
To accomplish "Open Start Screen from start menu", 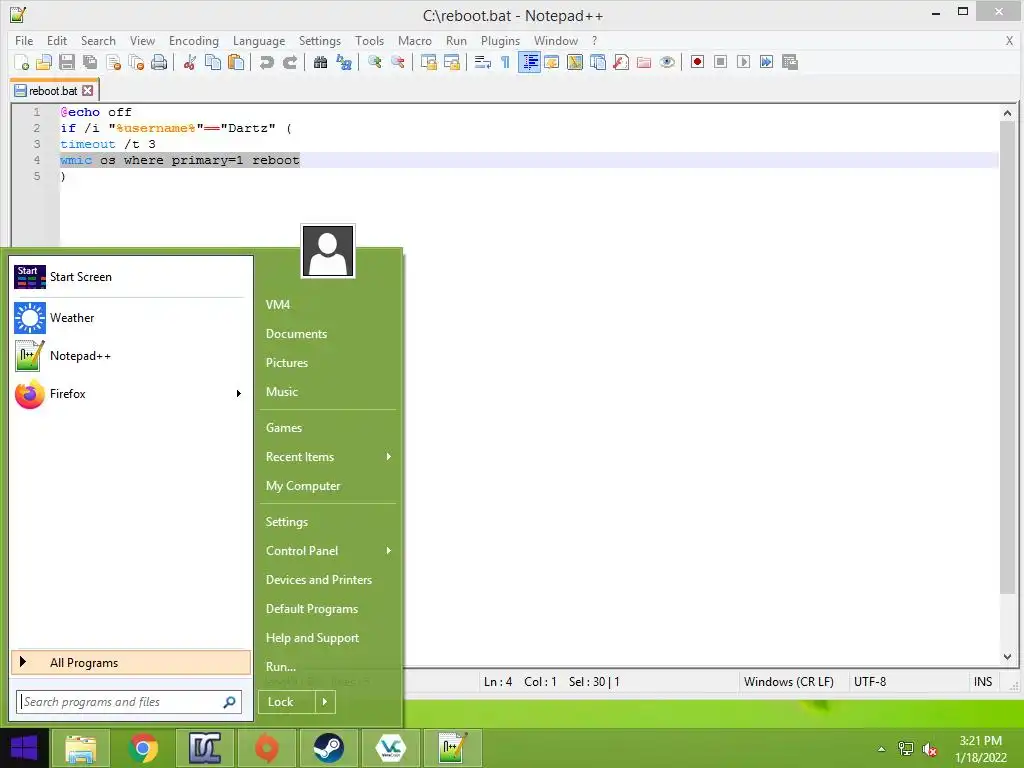I will pyautogui.click(x=130, y=277).
